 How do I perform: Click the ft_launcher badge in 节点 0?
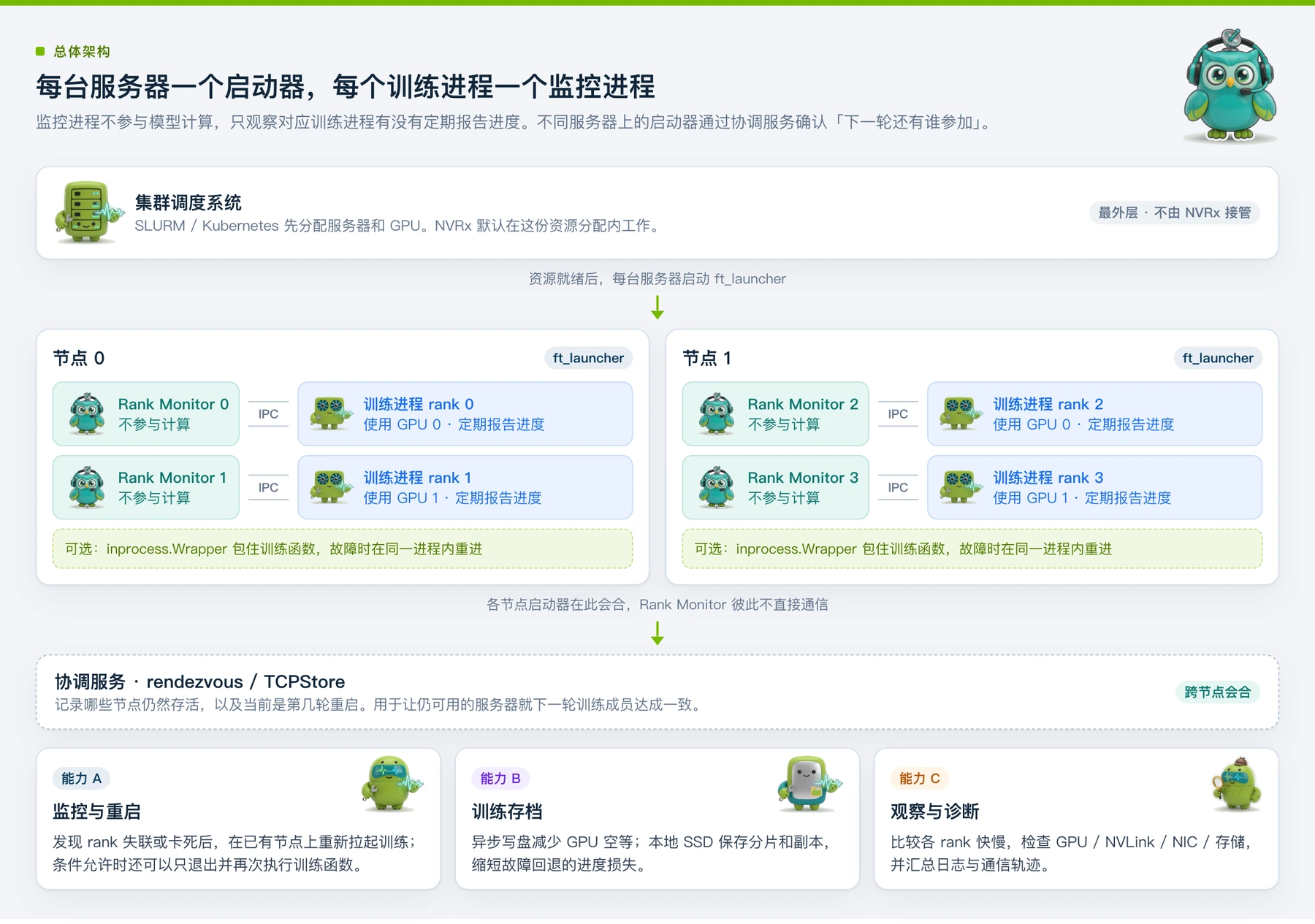click(x=588, y=358)
